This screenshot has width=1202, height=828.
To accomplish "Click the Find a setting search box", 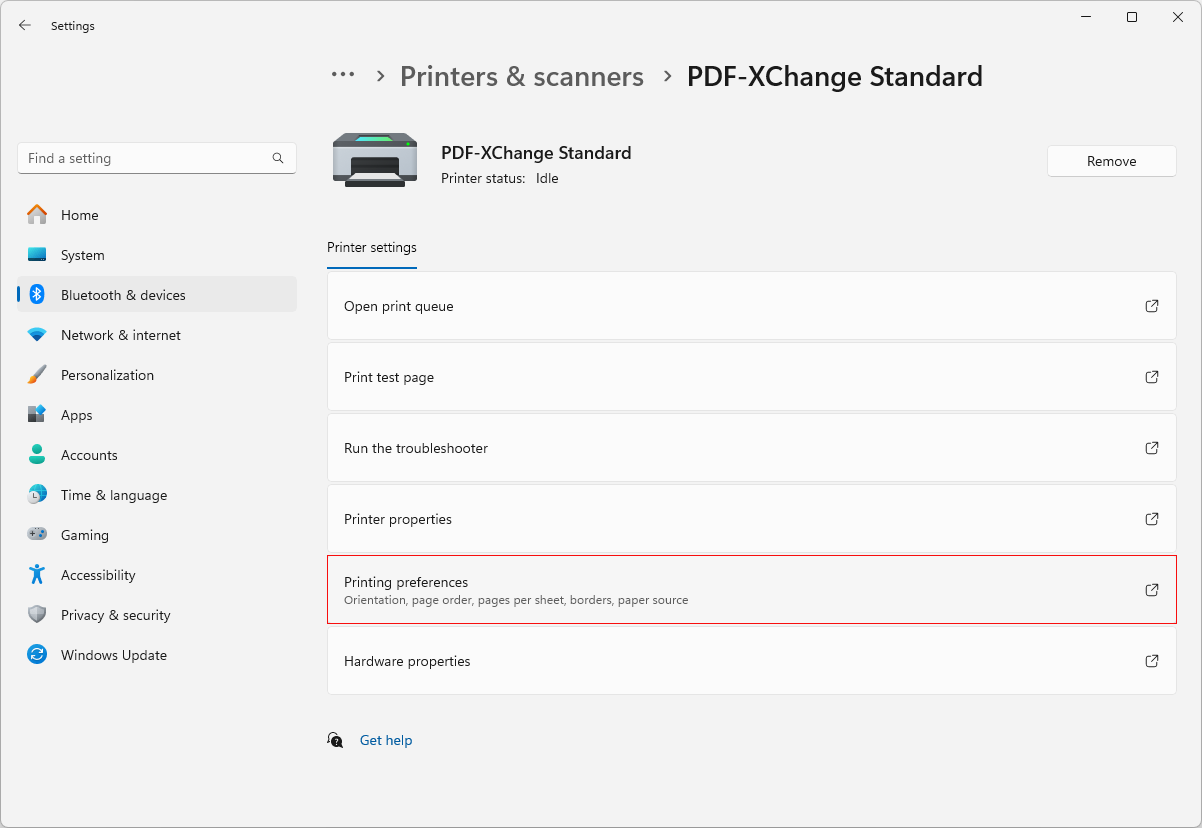I will point(157,158).
